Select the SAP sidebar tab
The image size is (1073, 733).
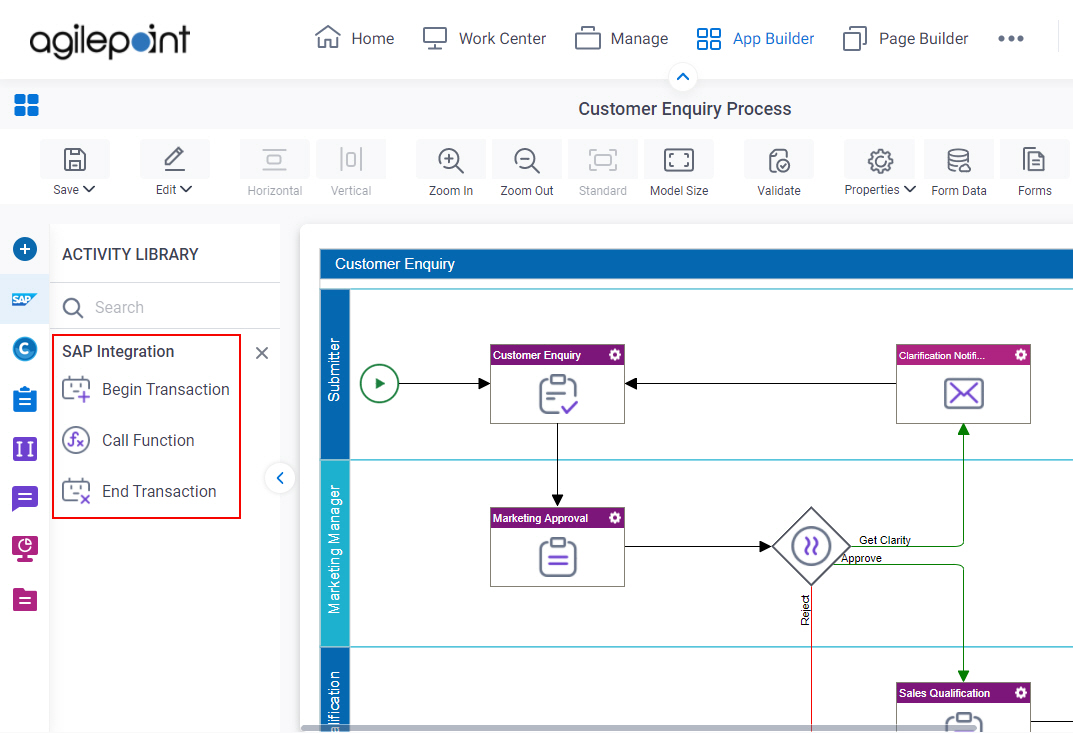point(25,299)
